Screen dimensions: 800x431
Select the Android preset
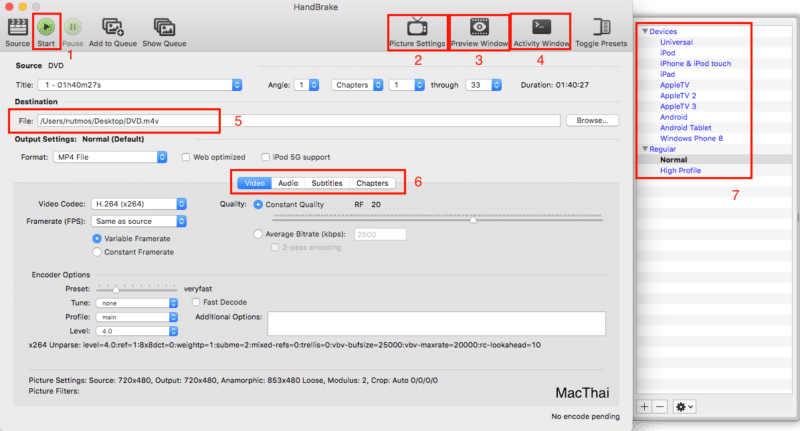[x=673, y=117]
